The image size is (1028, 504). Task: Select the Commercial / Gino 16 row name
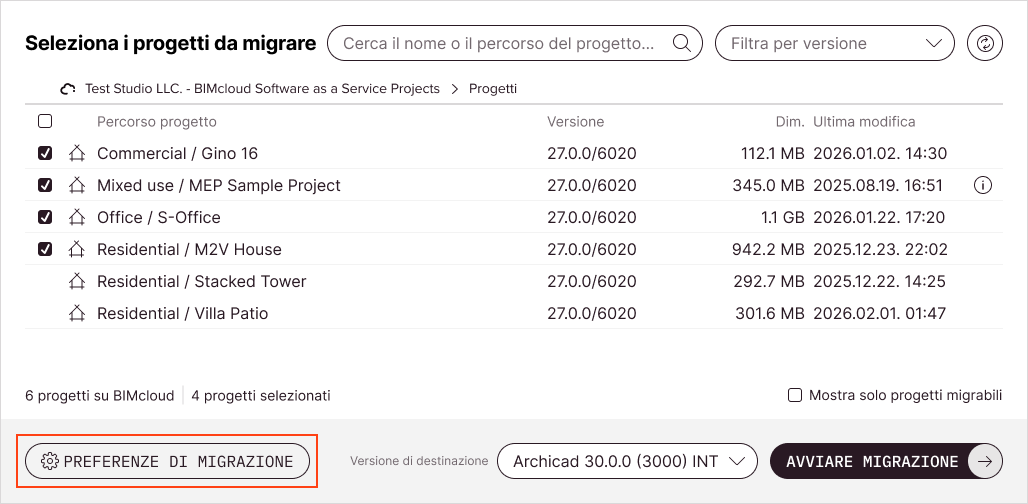pos(178,153)
